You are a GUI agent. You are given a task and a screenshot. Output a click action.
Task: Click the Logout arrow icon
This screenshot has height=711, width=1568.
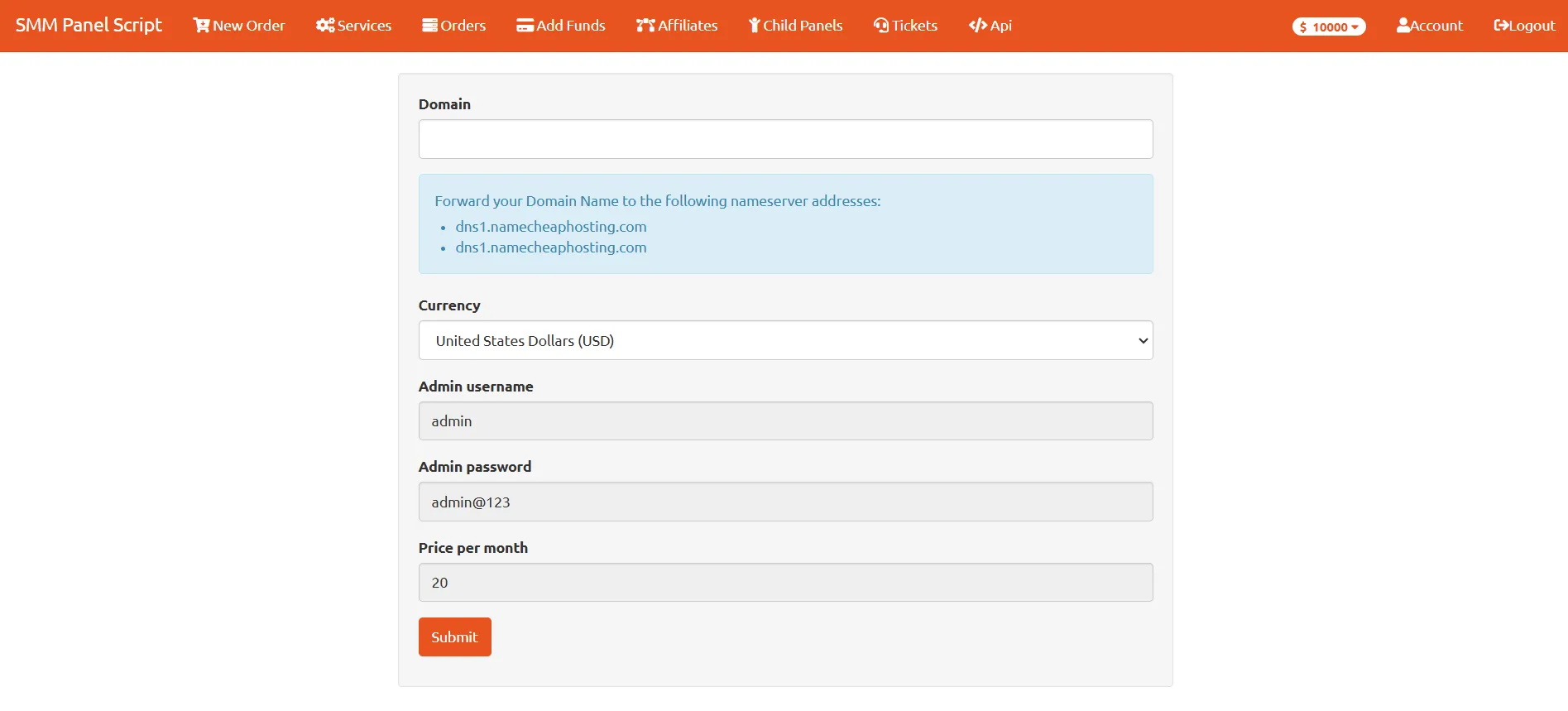tap(1501, 26)
